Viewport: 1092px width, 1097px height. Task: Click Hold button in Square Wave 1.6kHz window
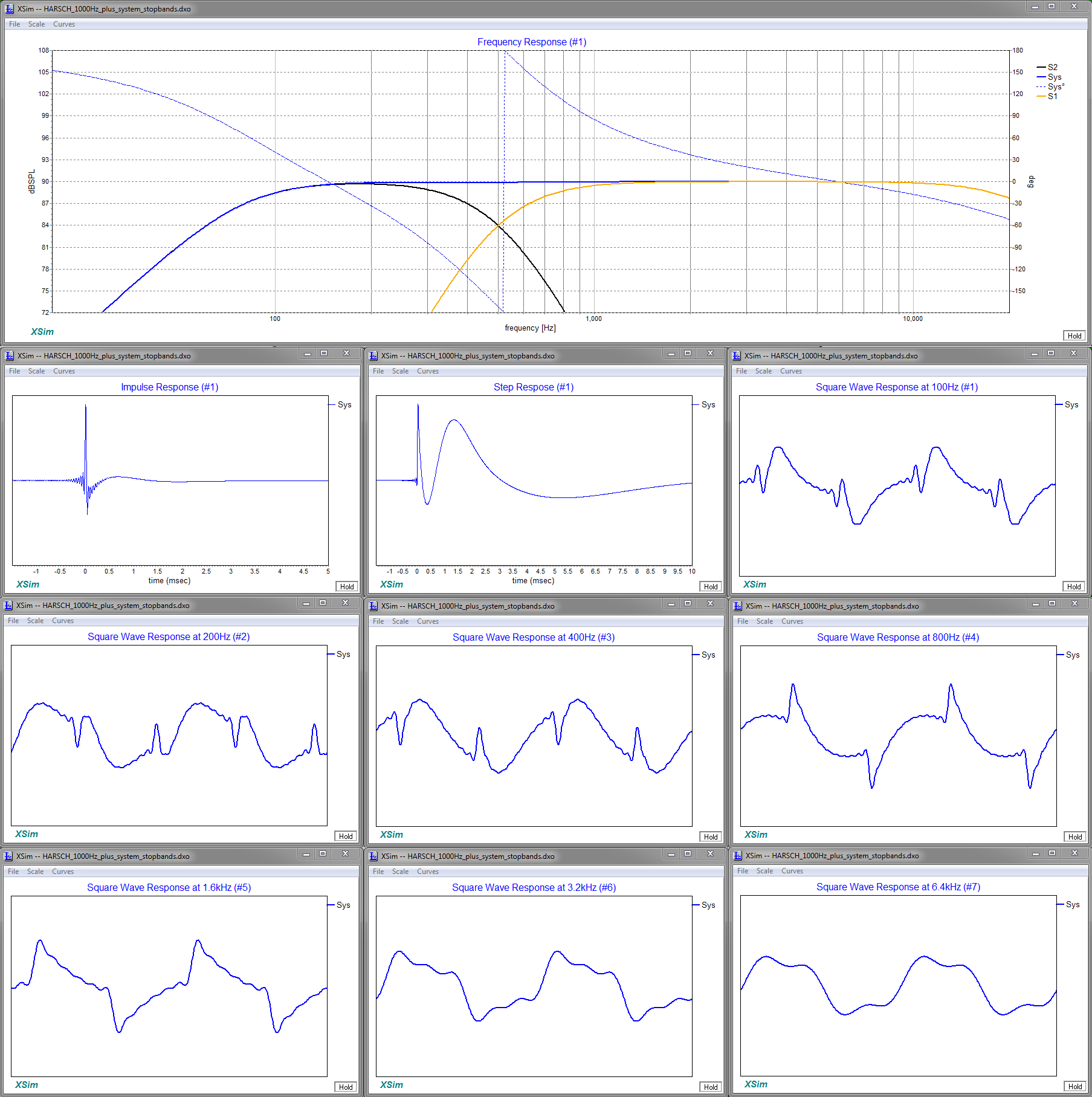coord(346,1087)
